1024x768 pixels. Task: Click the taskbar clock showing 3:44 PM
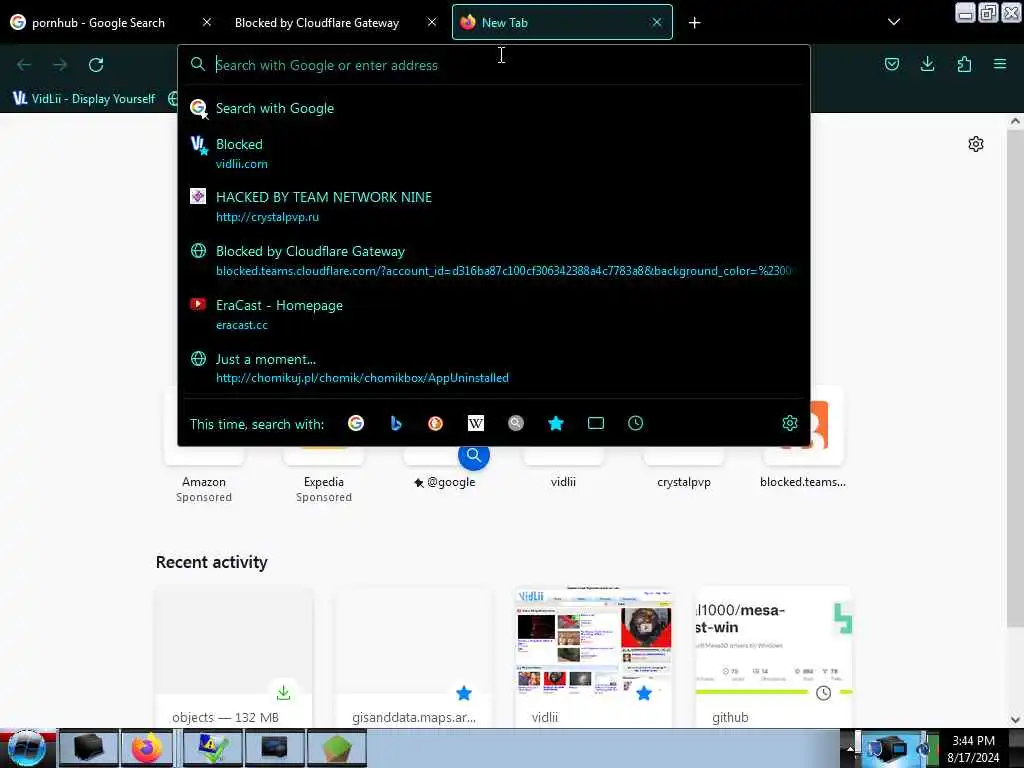point(973,748)
